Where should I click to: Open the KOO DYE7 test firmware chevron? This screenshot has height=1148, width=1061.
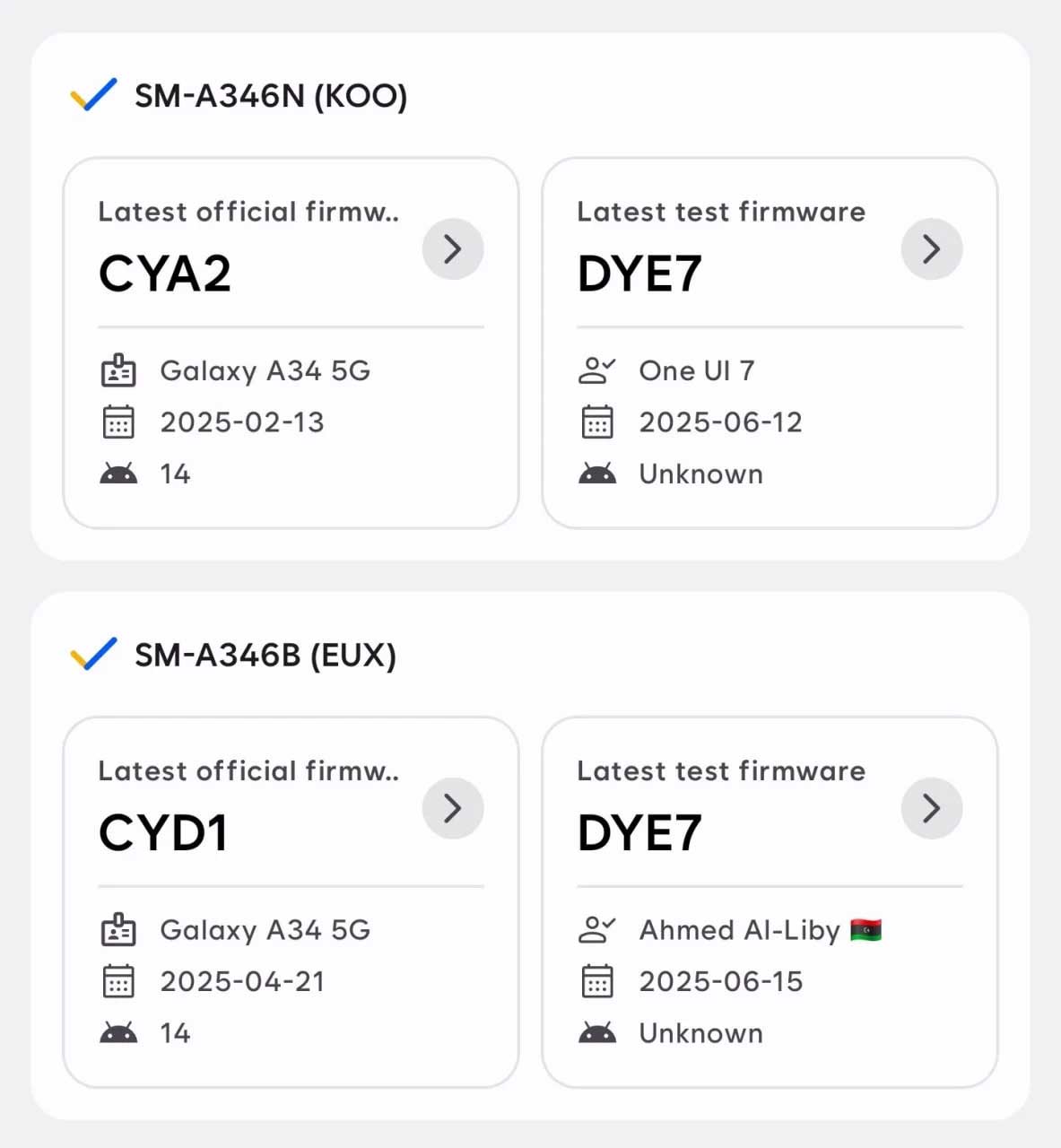[x=932, y=248]
